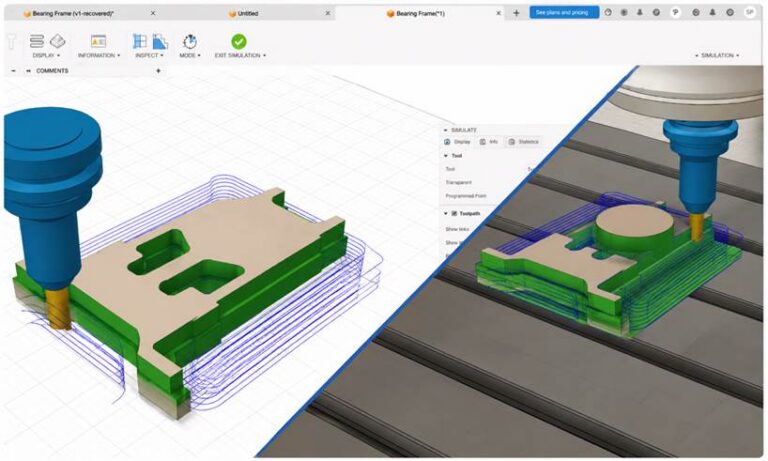Click the round boss on right viewport part
Viewport: 768px width, 461px height.
[634, 228]
